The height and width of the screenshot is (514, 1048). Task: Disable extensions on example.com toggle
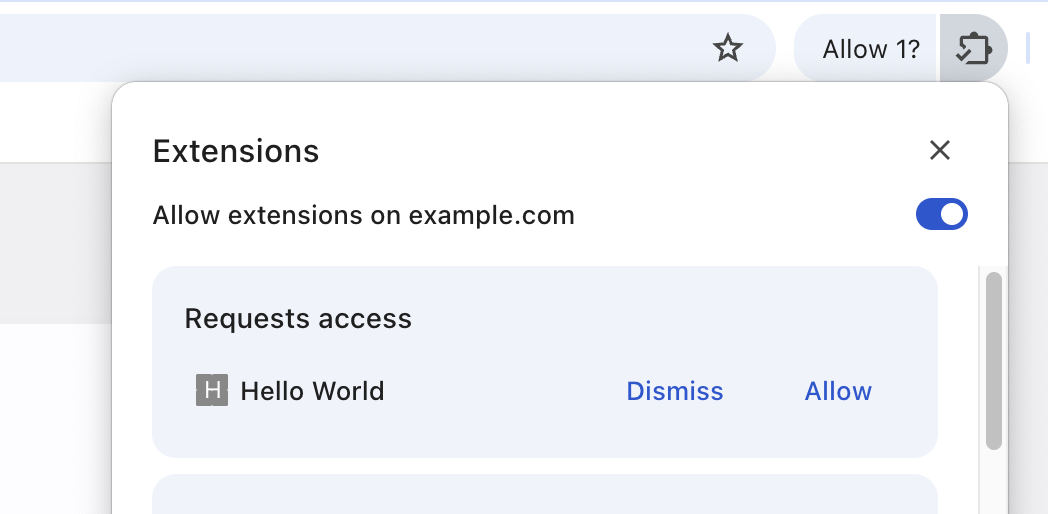coord(941,215)
